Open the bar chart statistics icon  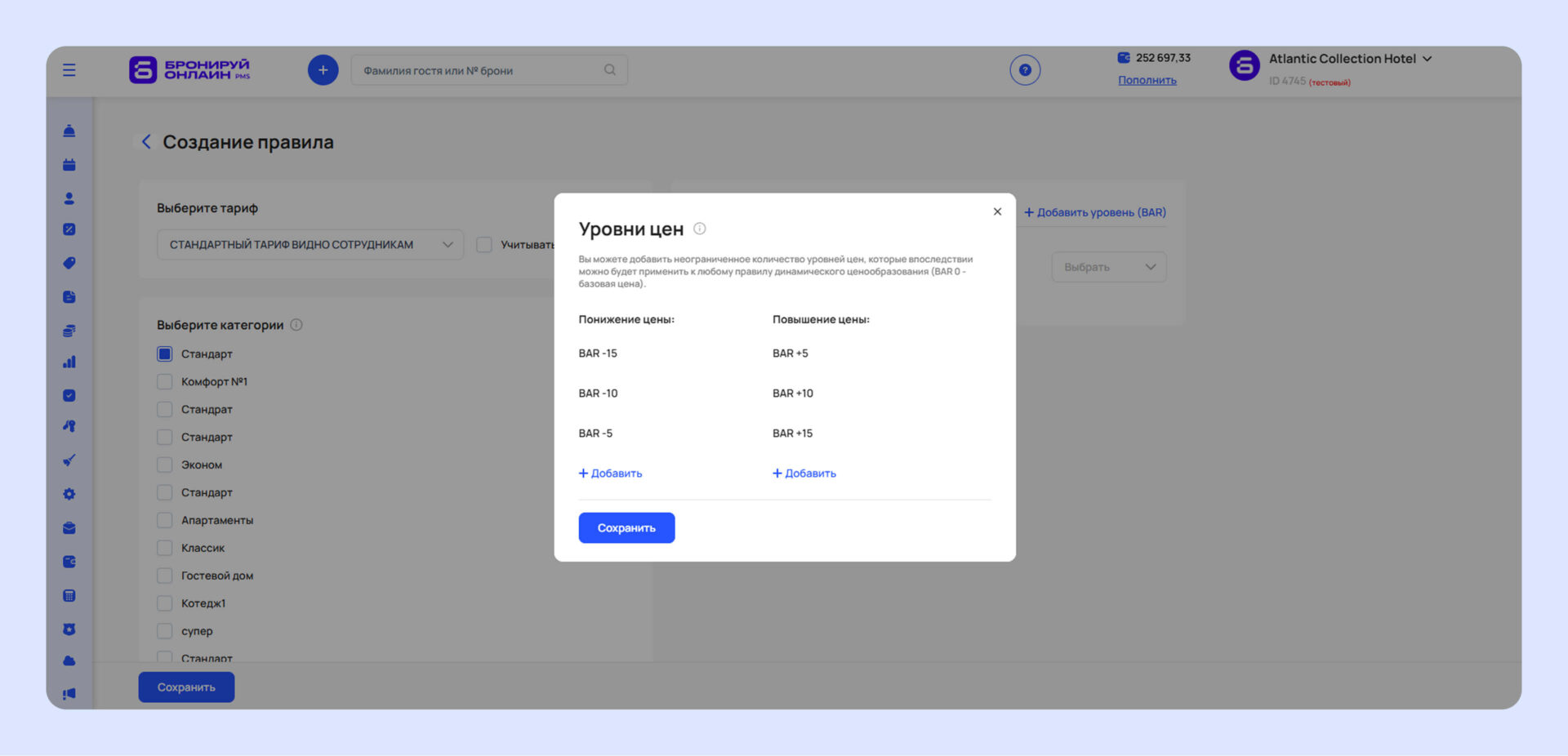coord(69,362)
